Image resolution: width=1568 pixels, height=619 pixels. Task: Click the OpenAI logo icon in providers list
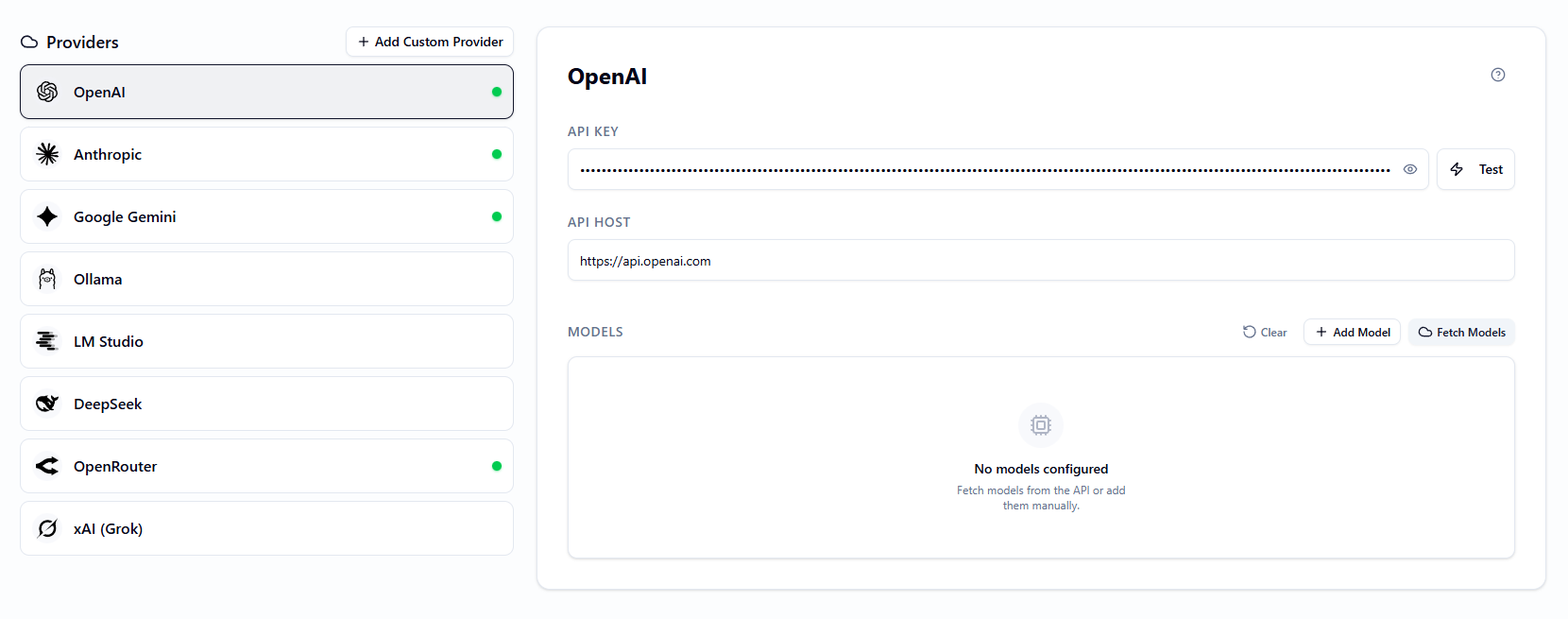[x=47, y=92]
